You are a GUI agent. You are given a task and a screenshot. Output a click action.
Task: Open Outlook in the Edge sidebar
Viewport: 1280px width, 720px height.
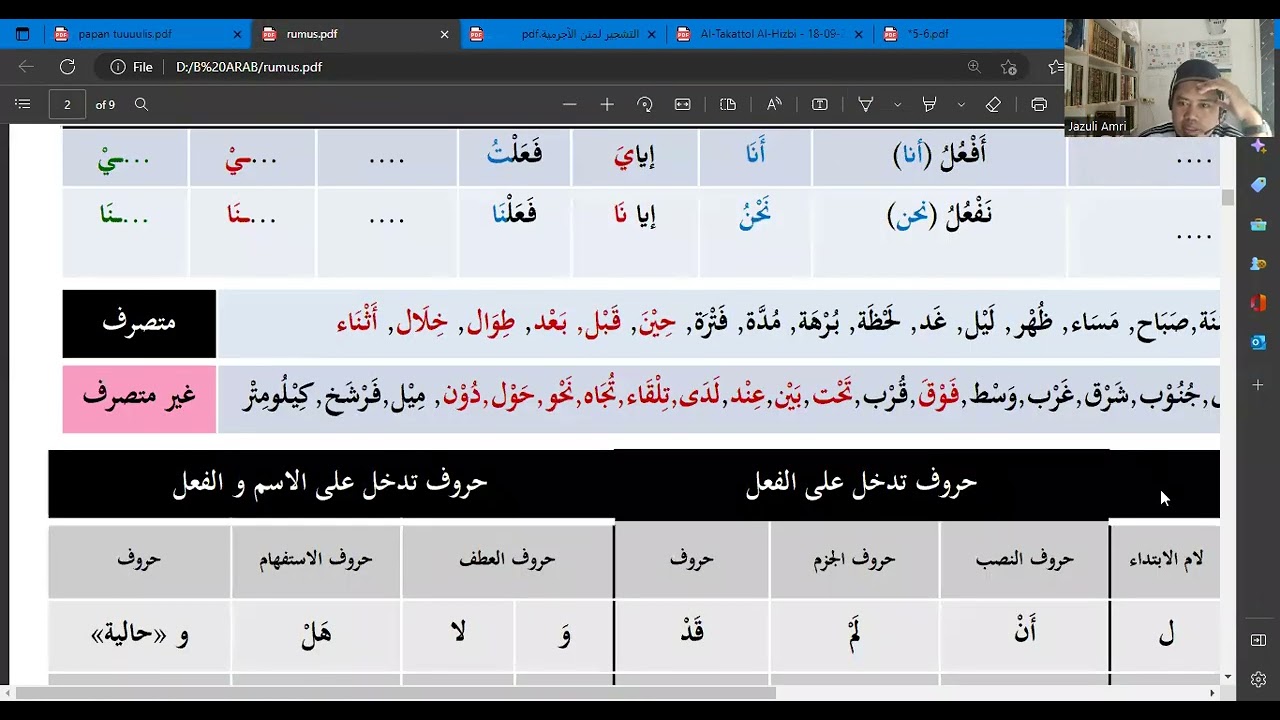[1258, 342]
